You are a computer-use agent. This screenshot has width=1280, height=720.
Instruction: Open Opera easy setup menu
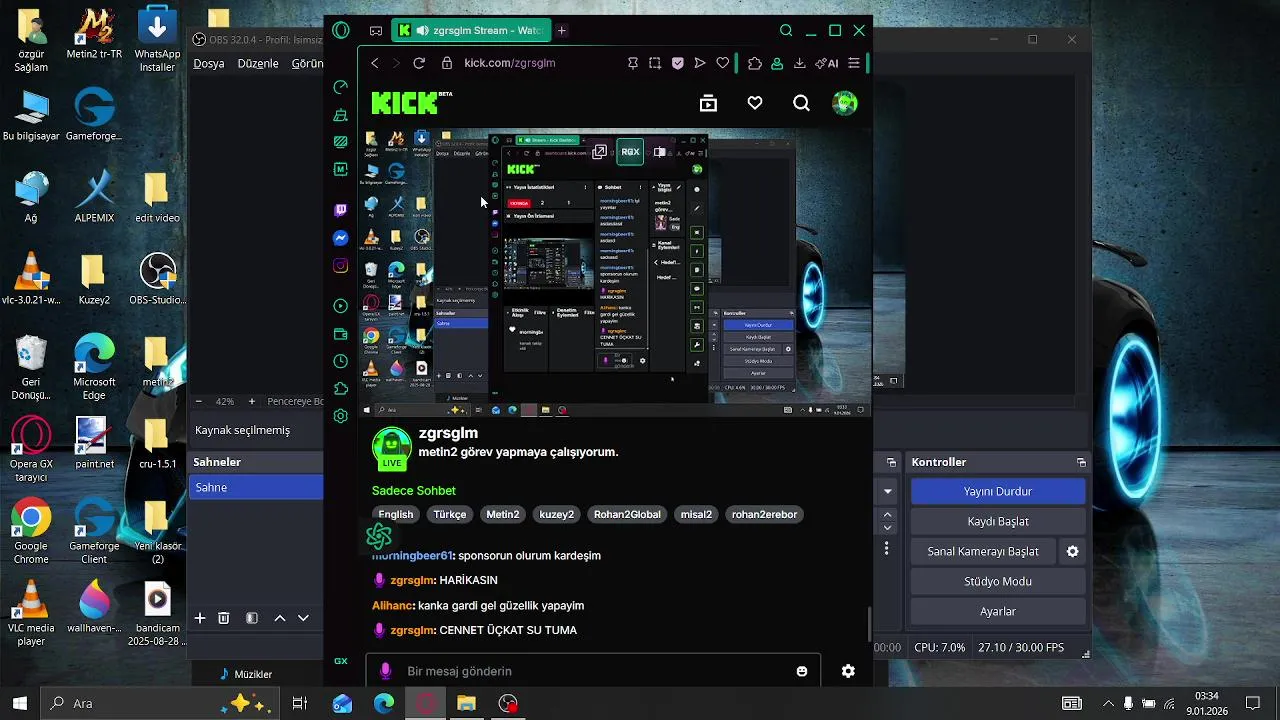[853, 63]
